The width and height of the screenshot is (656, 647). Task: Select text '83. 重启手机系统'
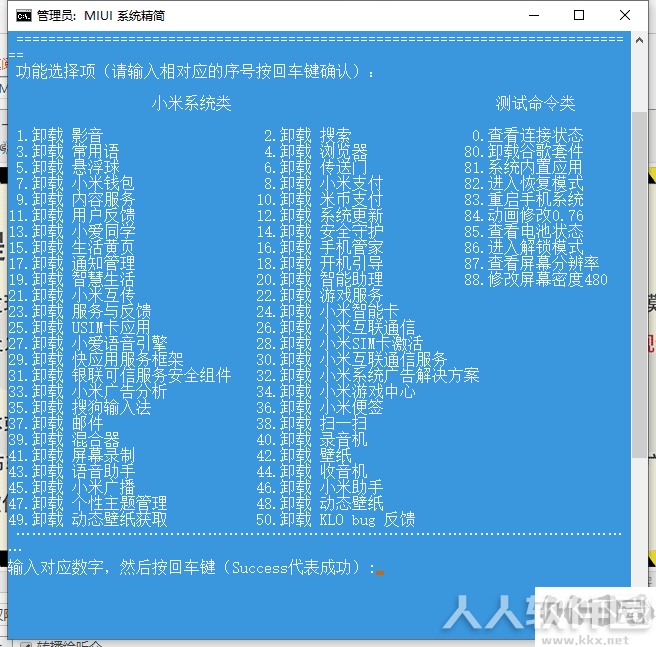[523, 200]
